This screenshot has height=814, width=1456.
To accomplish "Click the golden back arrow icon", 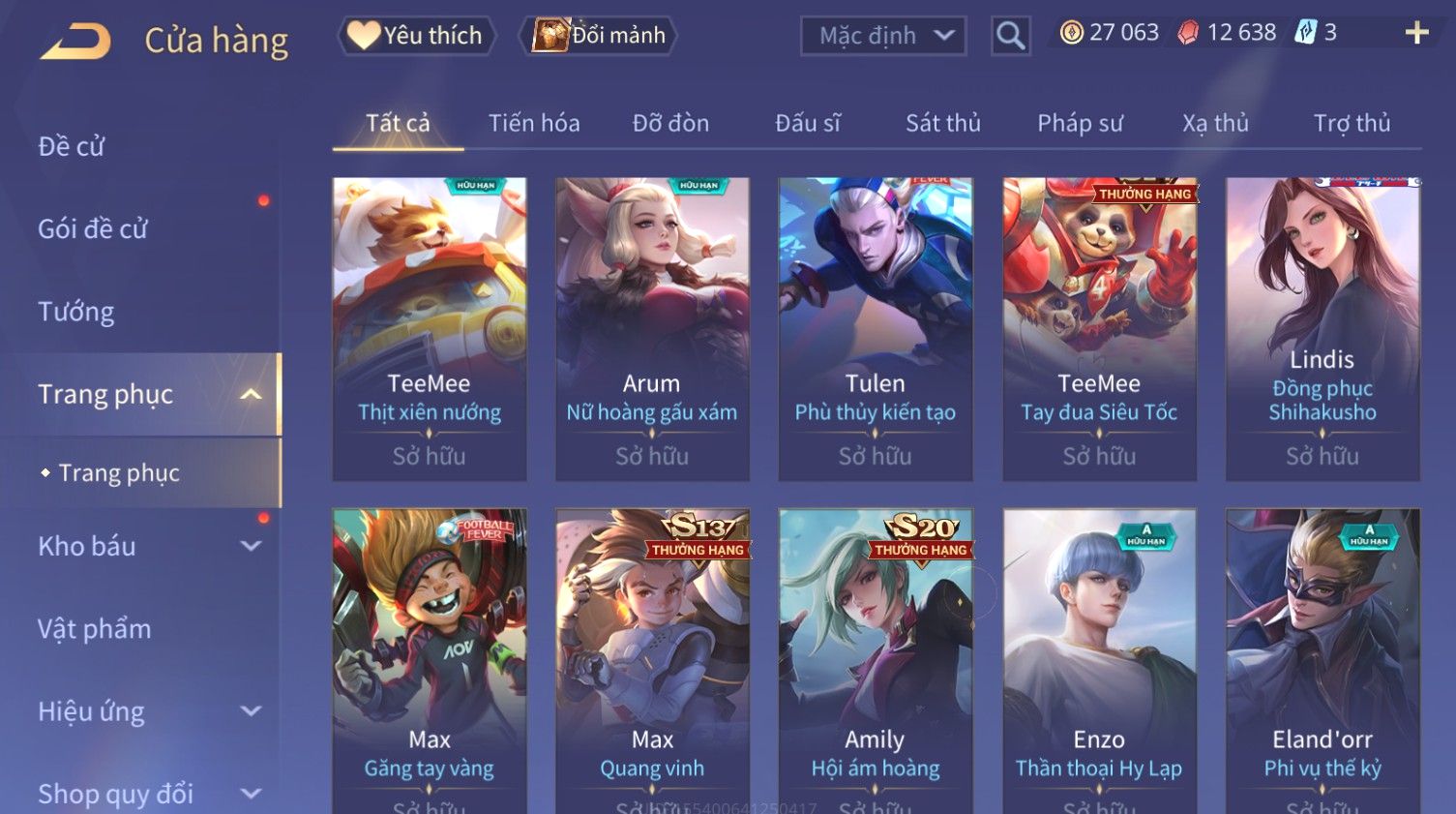I will 75,41.
